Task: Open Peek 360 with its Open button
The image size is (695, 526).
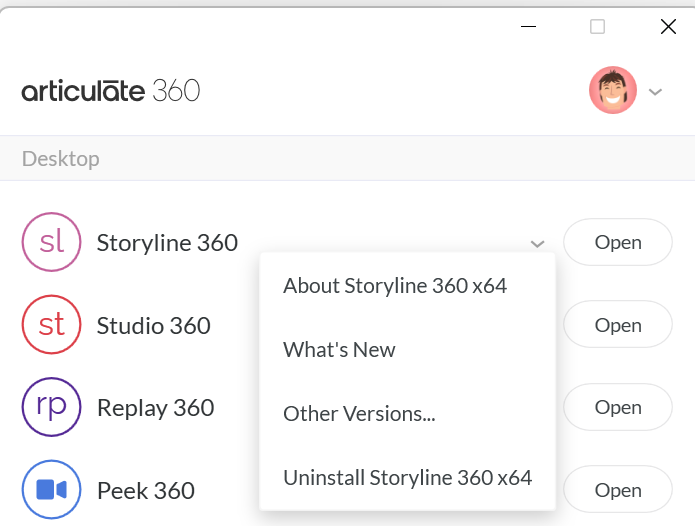Action: (x=618, y=489)
